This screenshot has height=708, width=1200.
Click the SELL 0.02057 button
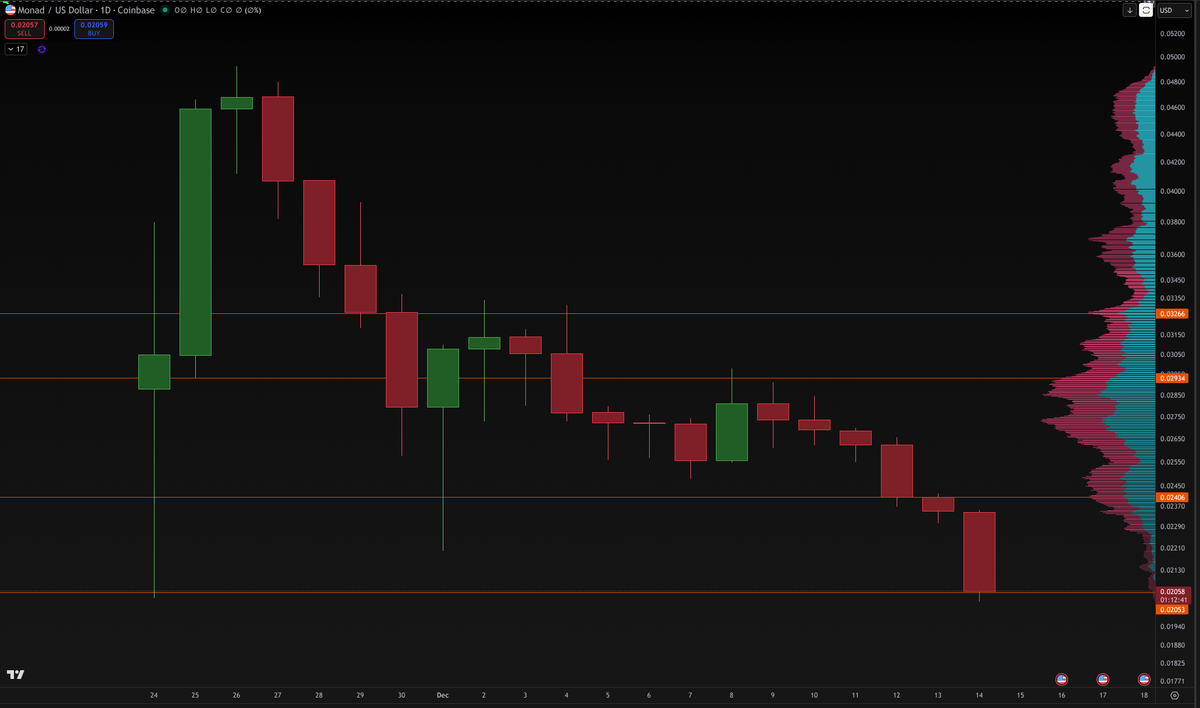24,29
